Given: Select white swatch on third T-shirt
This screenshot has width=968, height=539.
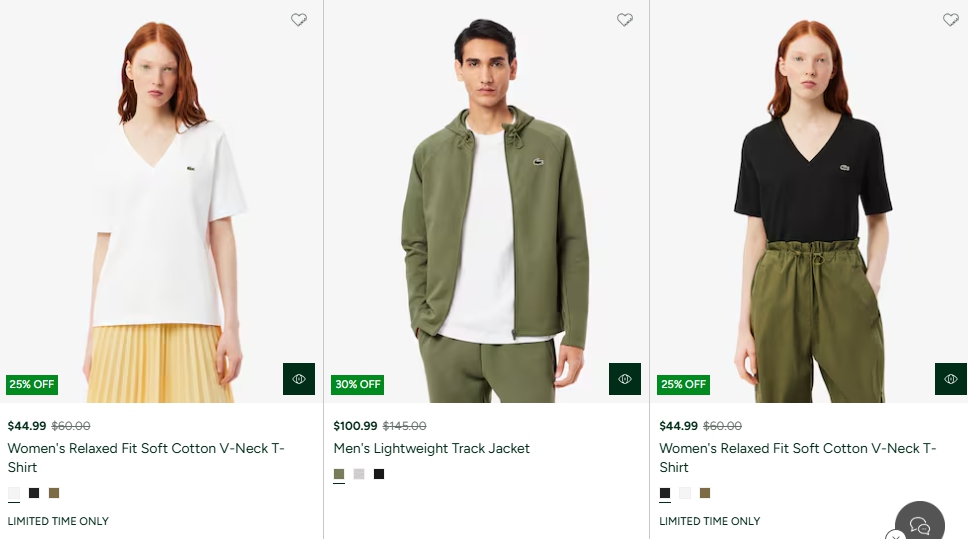Looking at the screenshot, I should 685,493.
